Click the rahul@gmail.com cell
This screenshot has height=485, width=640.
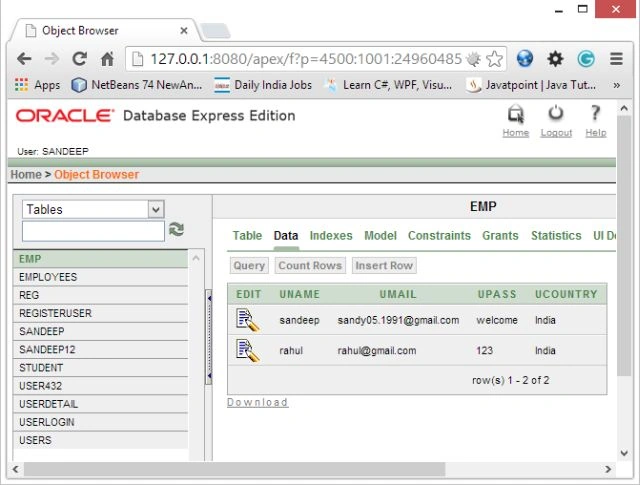click(x=376, y=350)
